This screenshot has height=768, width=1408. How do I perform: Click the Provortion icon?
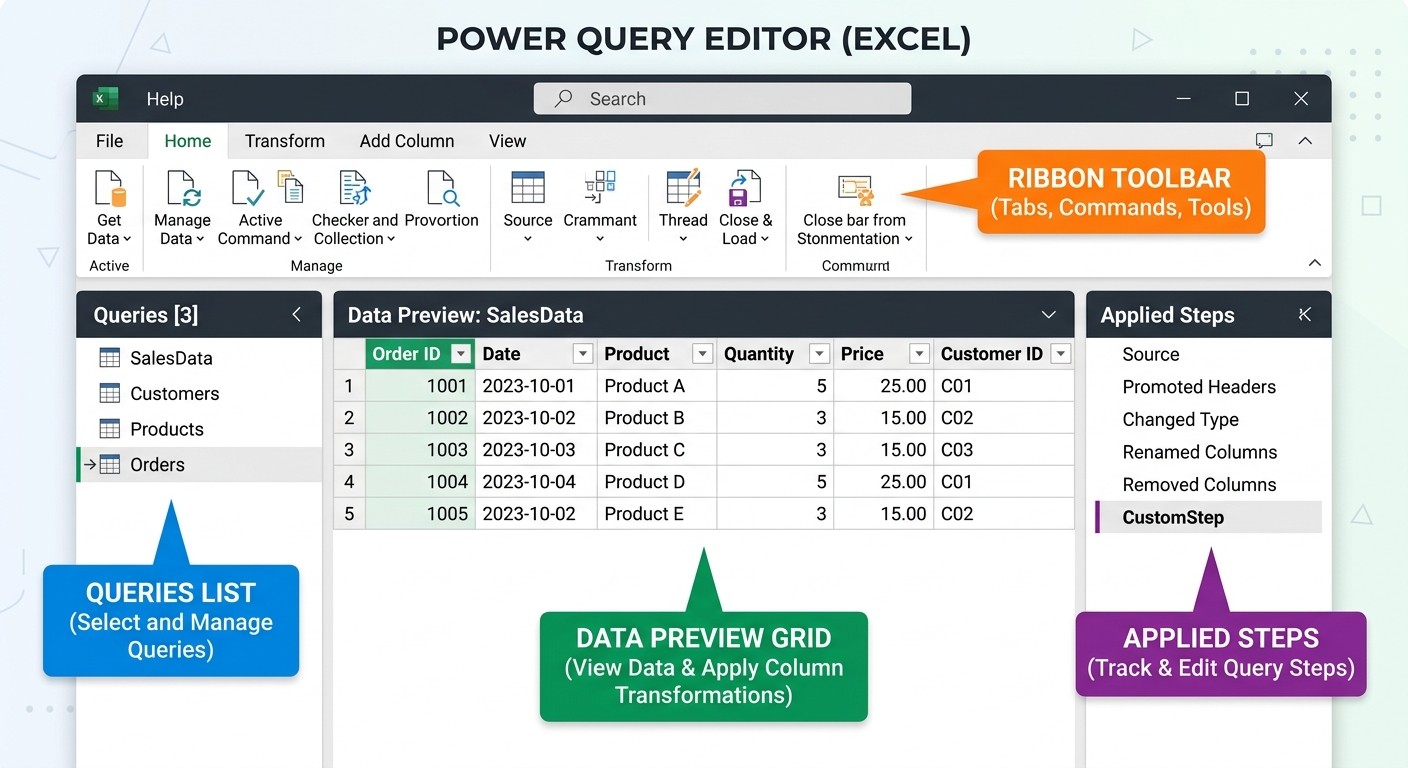(442, 189)
